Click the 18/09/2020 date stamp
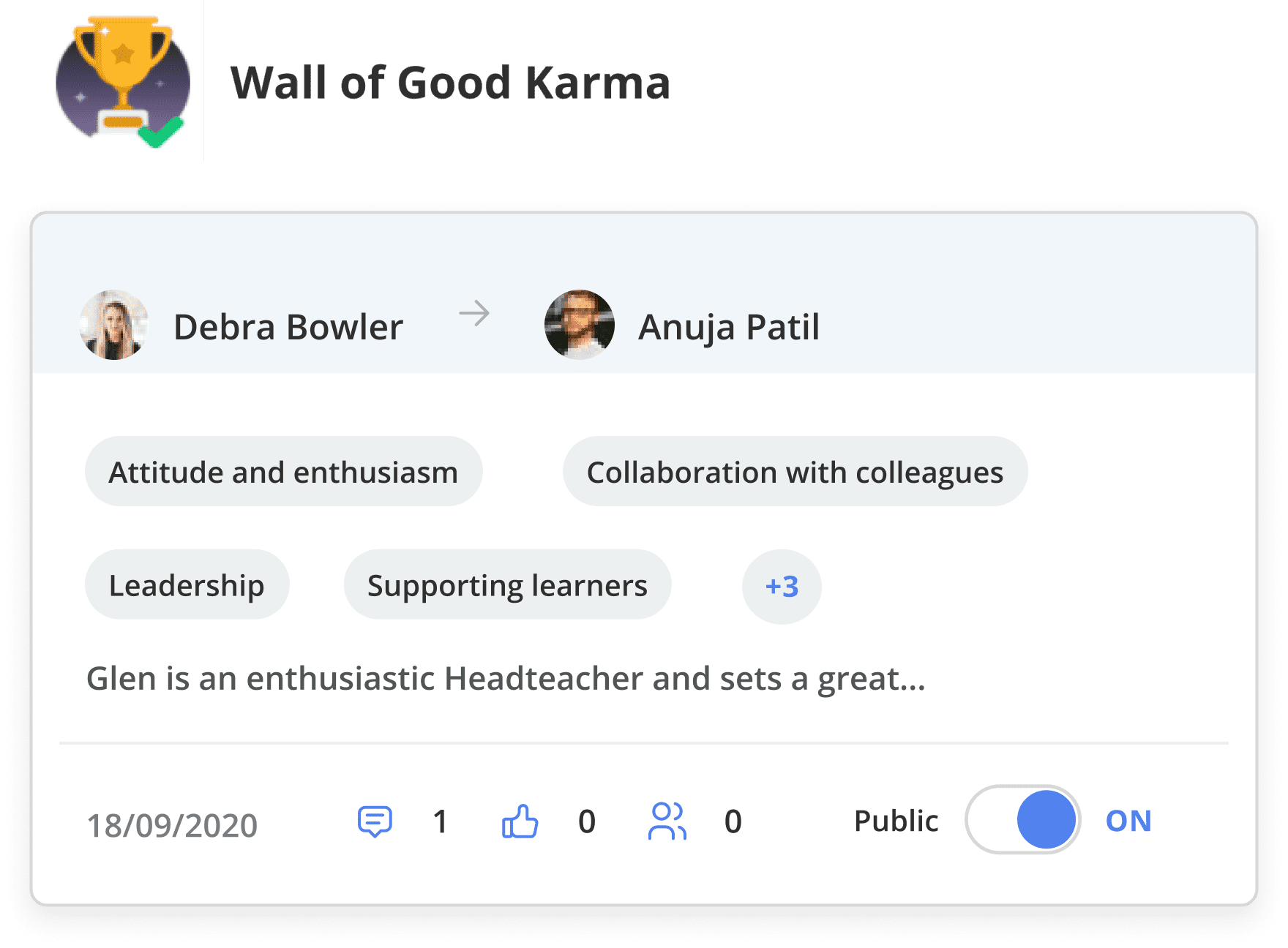This screenshot has width=1288, height=948. (172, 825)
